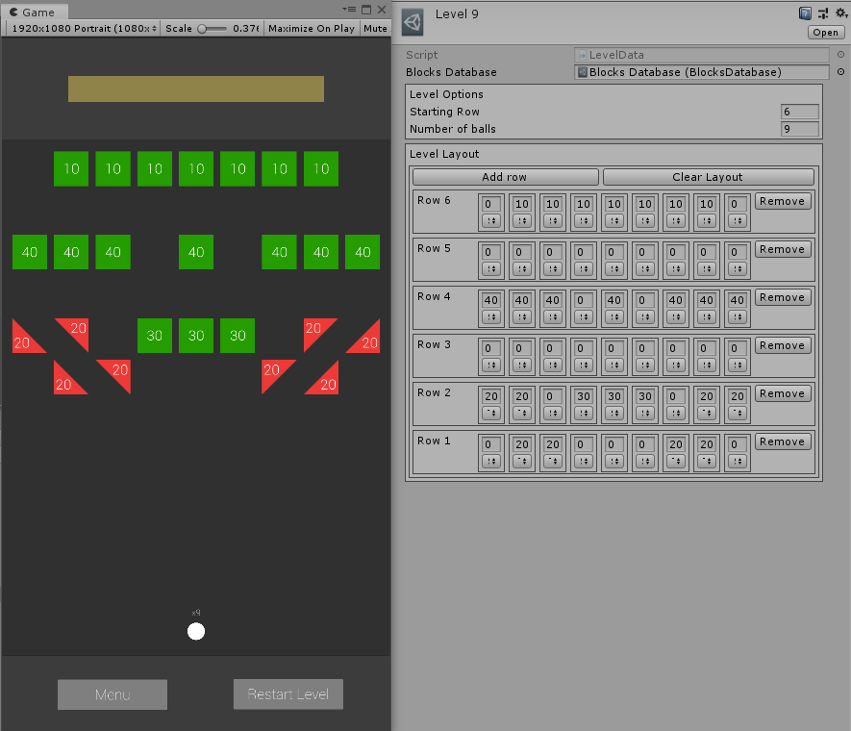
Task: Click Remove button for Row 3
Action: point(782,346)
